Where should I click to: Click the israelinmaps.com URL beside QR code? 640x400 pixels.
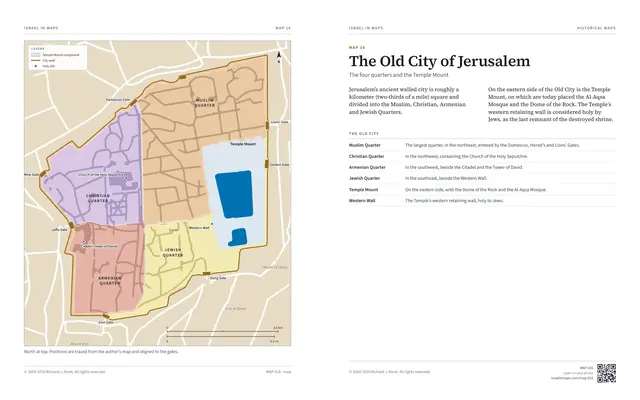(x=571, y=378)
